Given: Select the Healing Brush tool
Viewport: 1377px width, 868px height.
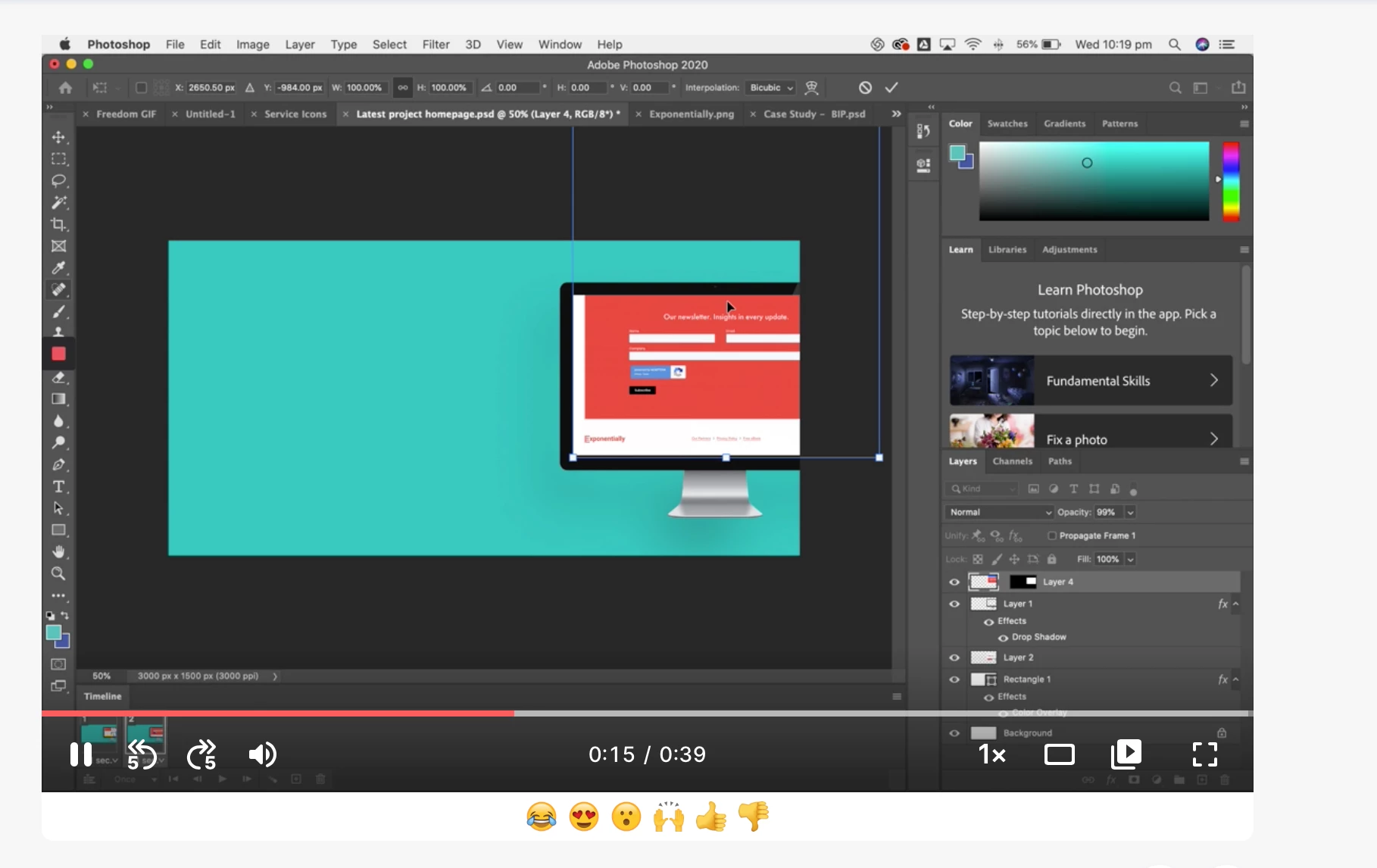Looking at the screenshot, I should click(x=58, y=289).
